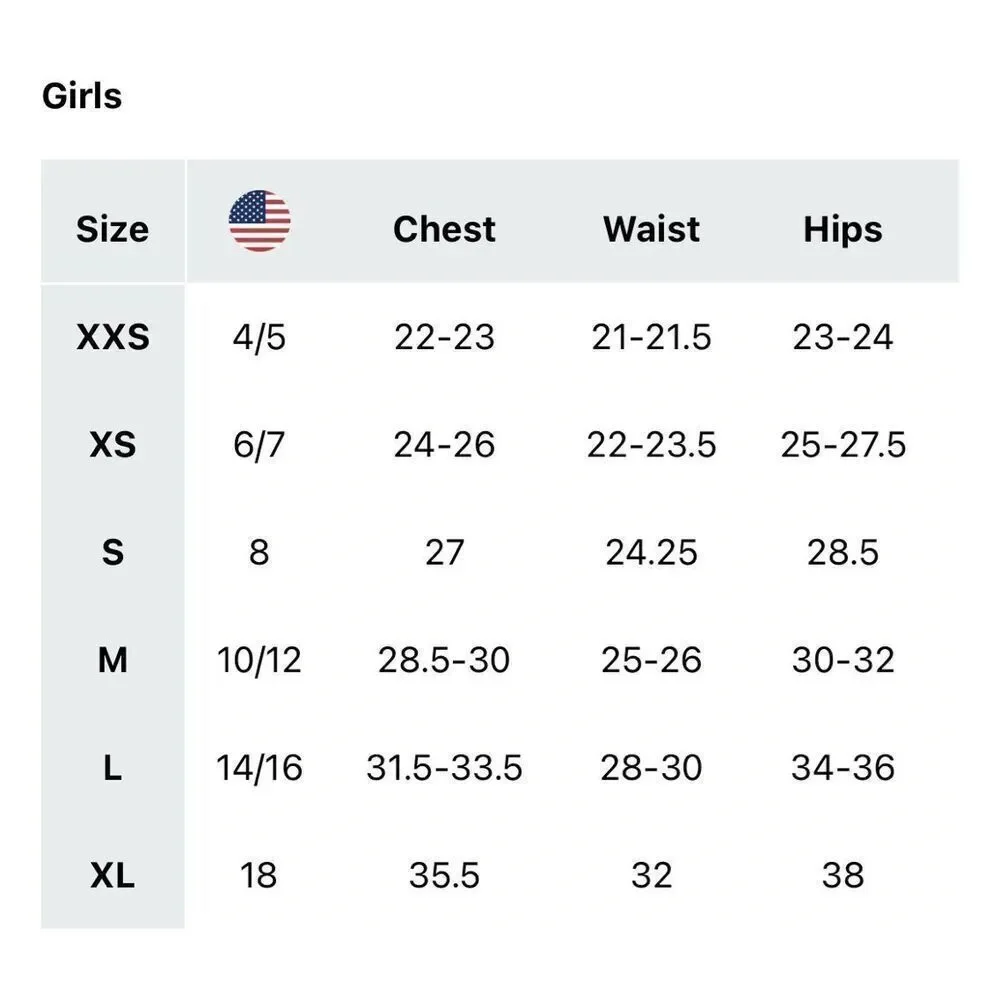Viewport: 1000px width, 1000px height.
Task: Select the XS size row label
Action: [113, 445]
